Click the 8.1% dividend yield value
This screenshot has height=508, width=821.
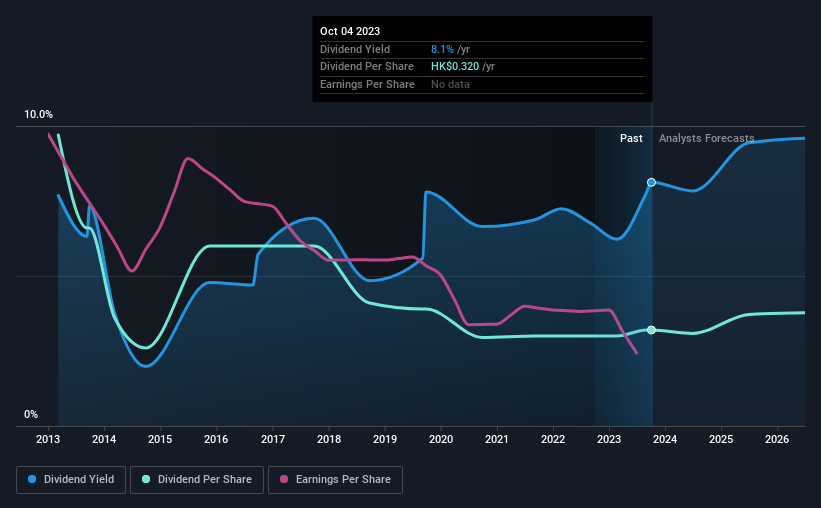pos(442,49)
